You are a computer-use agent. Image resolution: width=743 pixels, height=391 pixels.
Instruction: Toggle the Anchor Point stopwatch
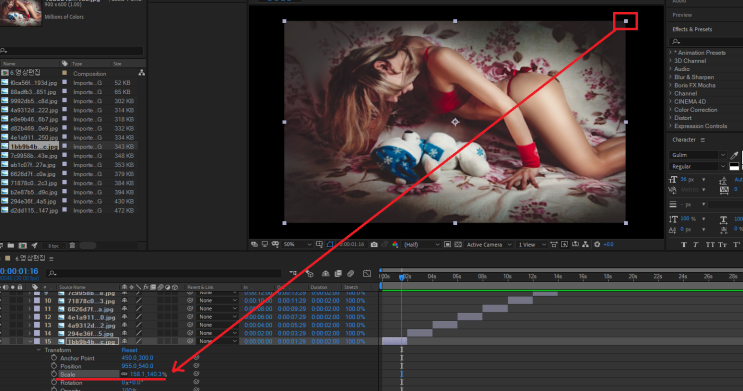click(x=54, y=358)
